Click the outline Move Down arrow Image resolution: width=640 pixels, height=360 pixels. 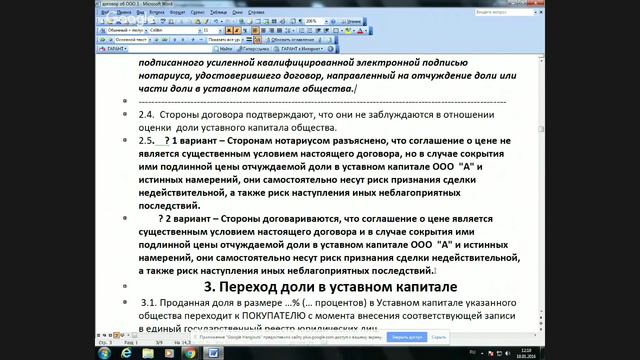183,40
